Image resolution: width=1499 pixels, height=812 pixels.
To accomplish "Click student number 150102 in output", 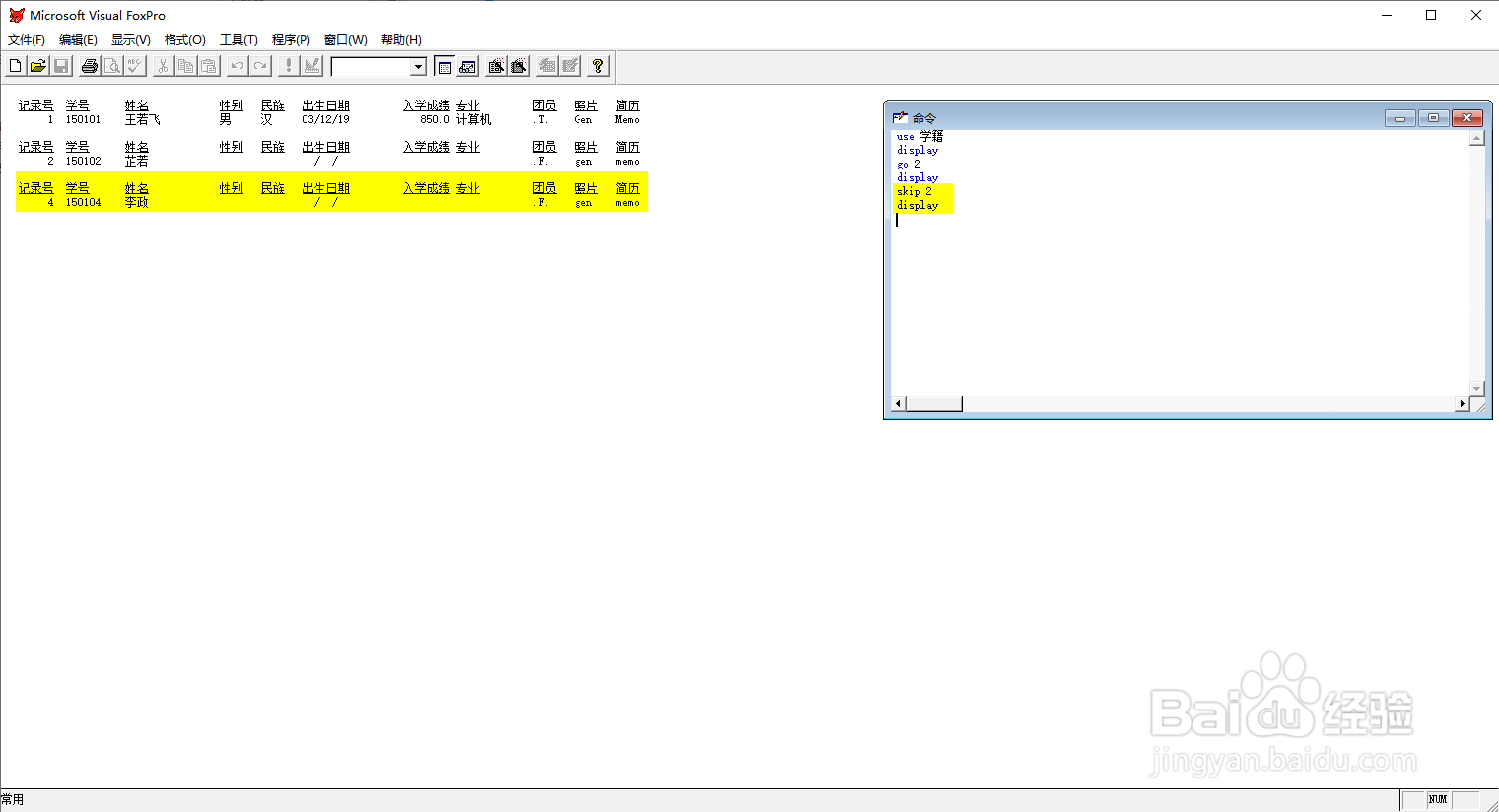I will 83,162.
